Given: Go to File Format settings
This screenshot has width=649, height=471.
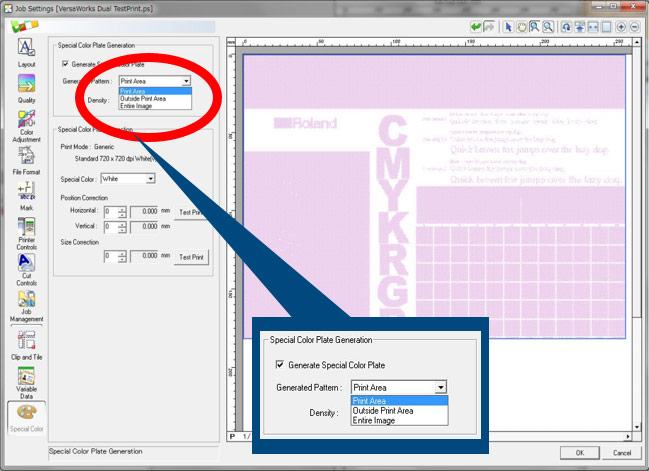Looking at the screenshot, I should (x=26, y=160).
